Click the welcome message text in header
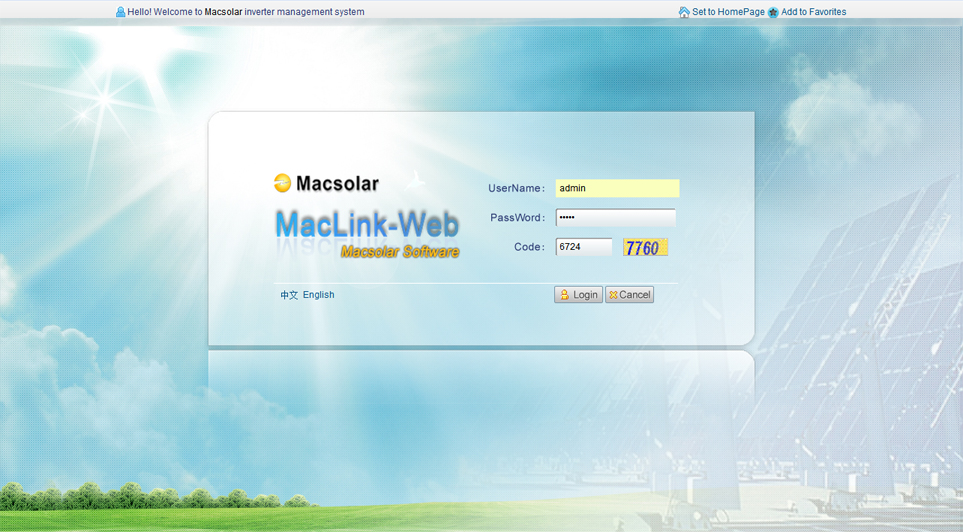The height and width of the screenshot is (532, 963). [x=246, y=12]
